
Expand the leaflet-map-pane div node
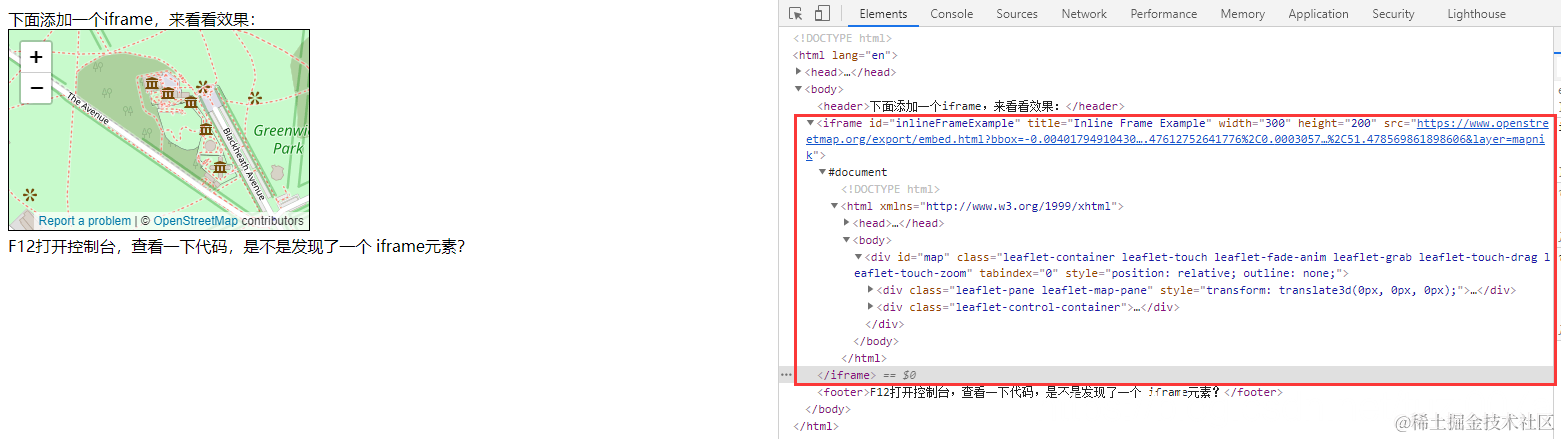871,290
